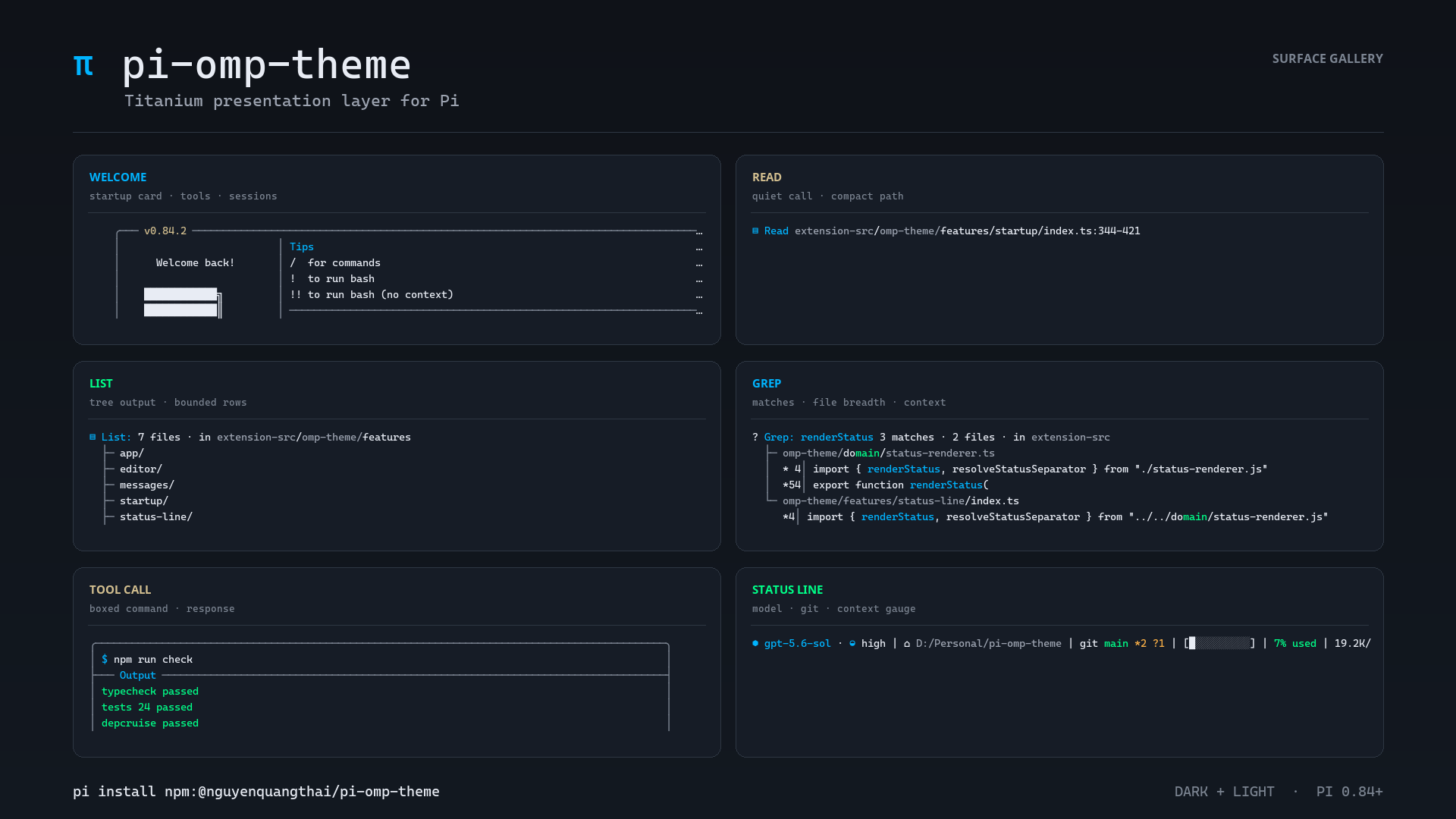Click the TOOL CALL panel heading
The image size is (1456, 819).
pos(121,589)
